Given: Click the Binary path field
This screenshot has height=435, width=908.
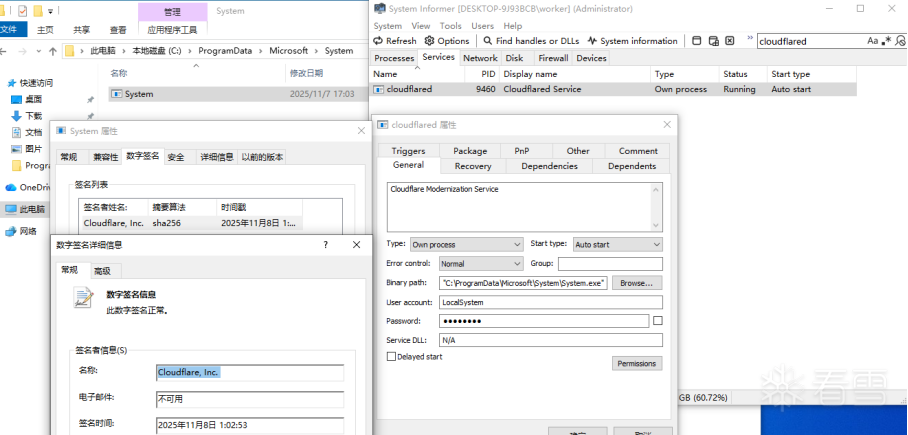Looking at the screenshot, I should tap(523, 283).
